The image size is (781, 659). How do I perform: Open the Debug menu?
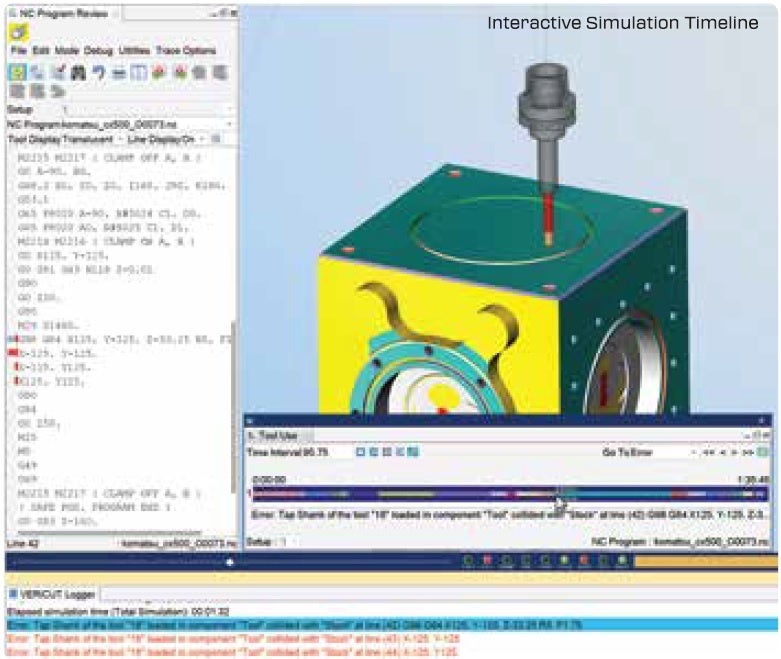[x=98, y=50]
